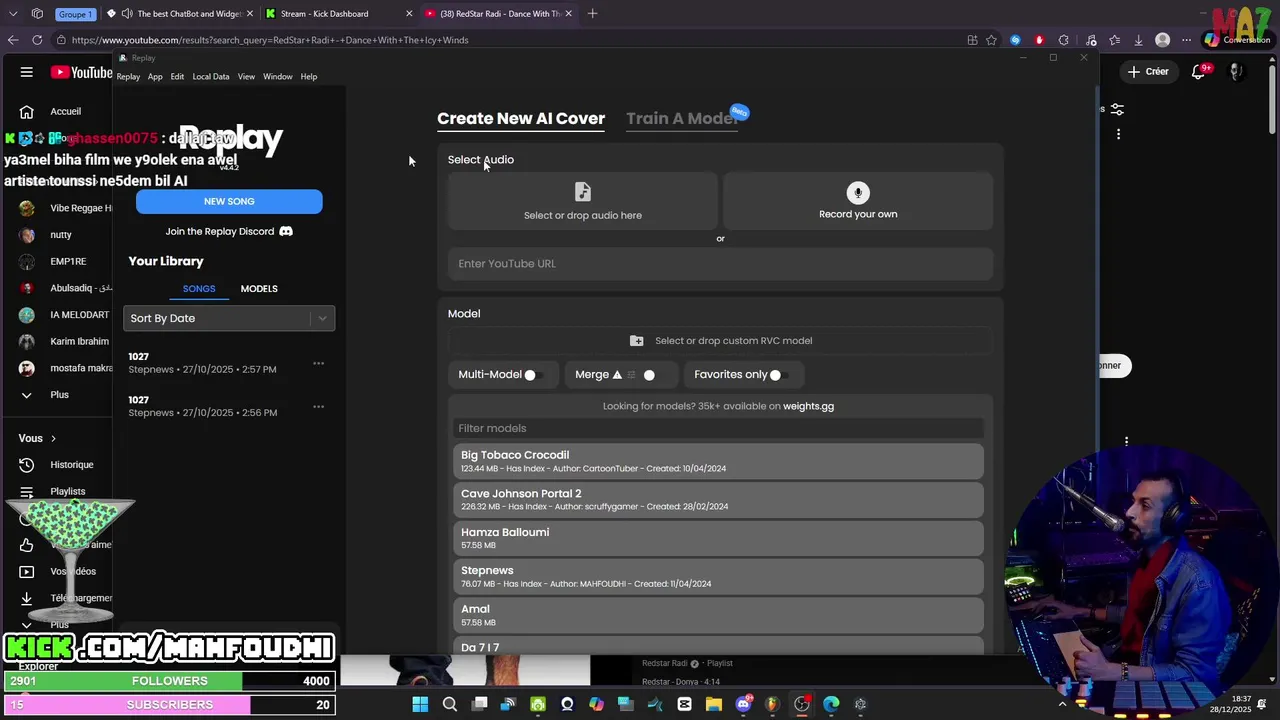
Task: Bookmark page with the star icon in address bar
Action: tap(991, 40)
